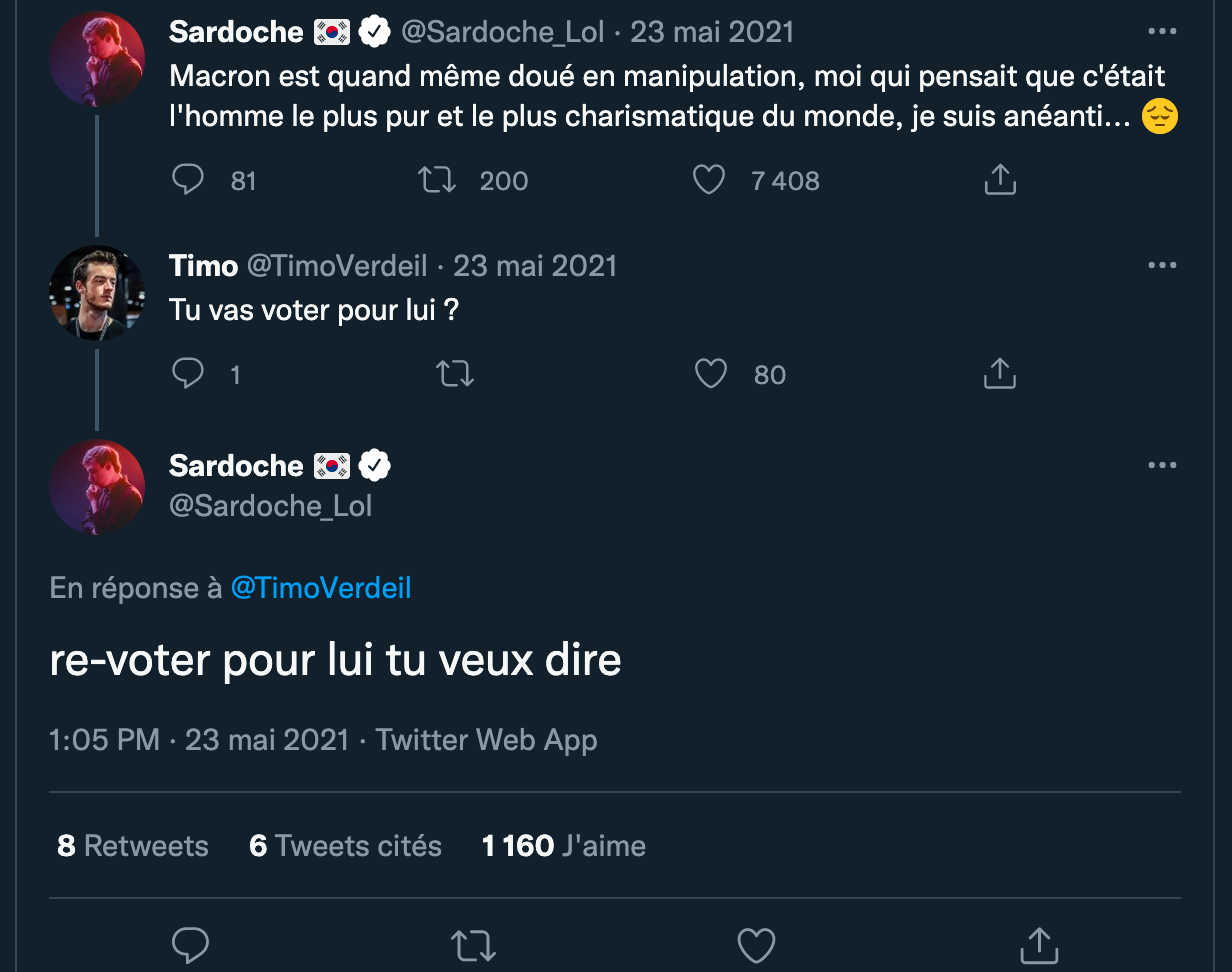Screen dimensions: 1232x972
Task: Open more options menu on Timo's tweet
Action: (x=1162, y=266)
